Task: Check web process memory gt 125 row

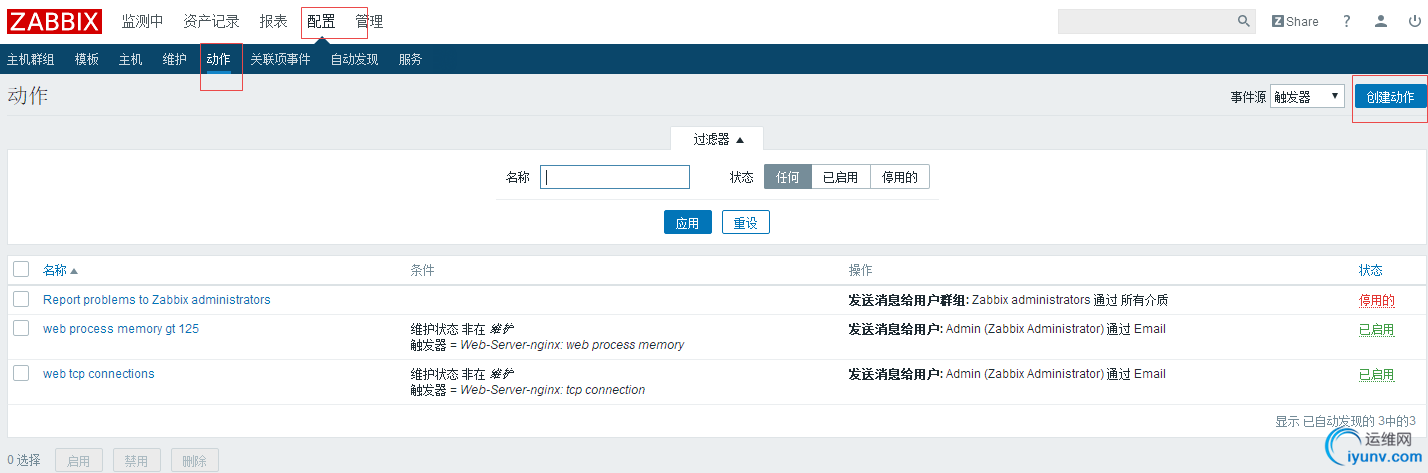Action: click(x=21, y=328)
